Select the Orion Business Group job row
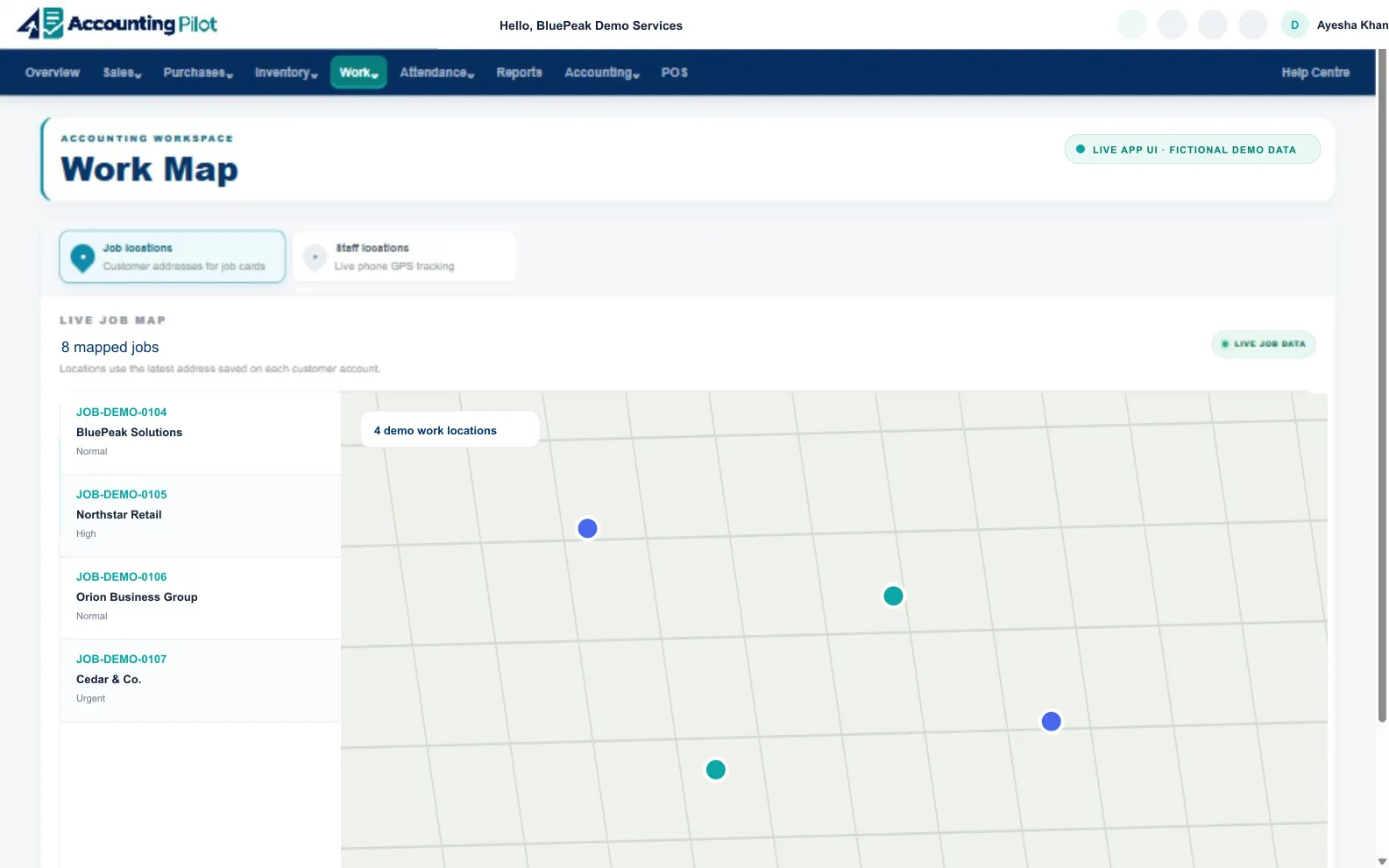This screenshot has width=1389, height=868. [200, 598]
